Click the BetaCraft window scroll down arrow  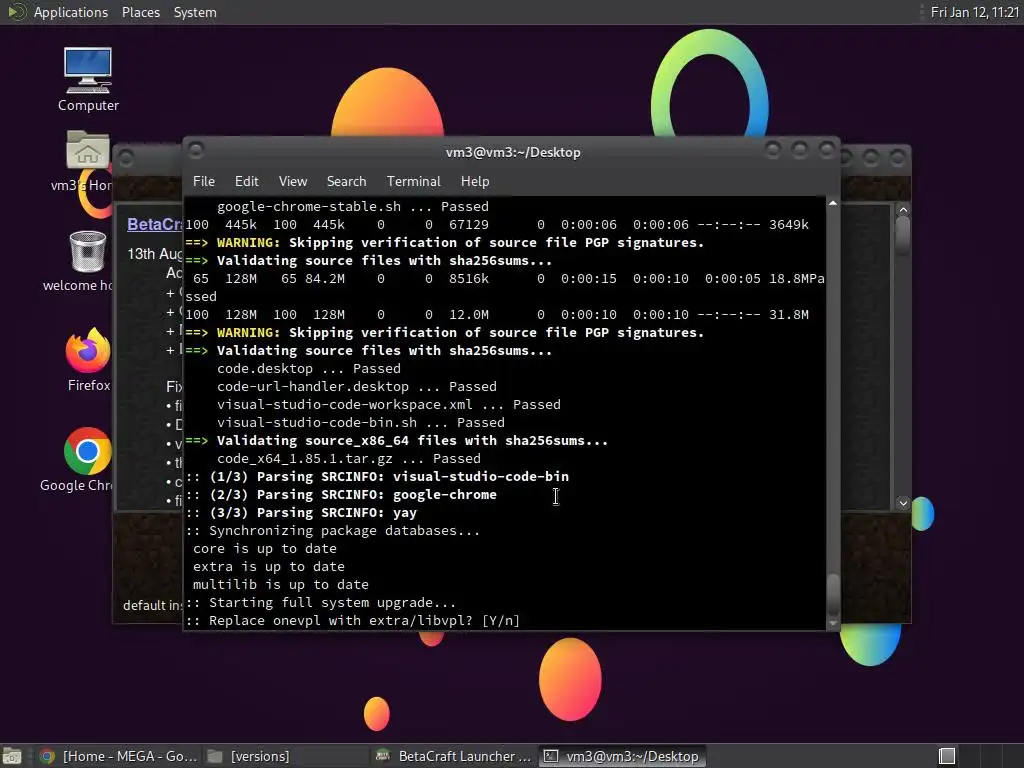pos(903,503)
